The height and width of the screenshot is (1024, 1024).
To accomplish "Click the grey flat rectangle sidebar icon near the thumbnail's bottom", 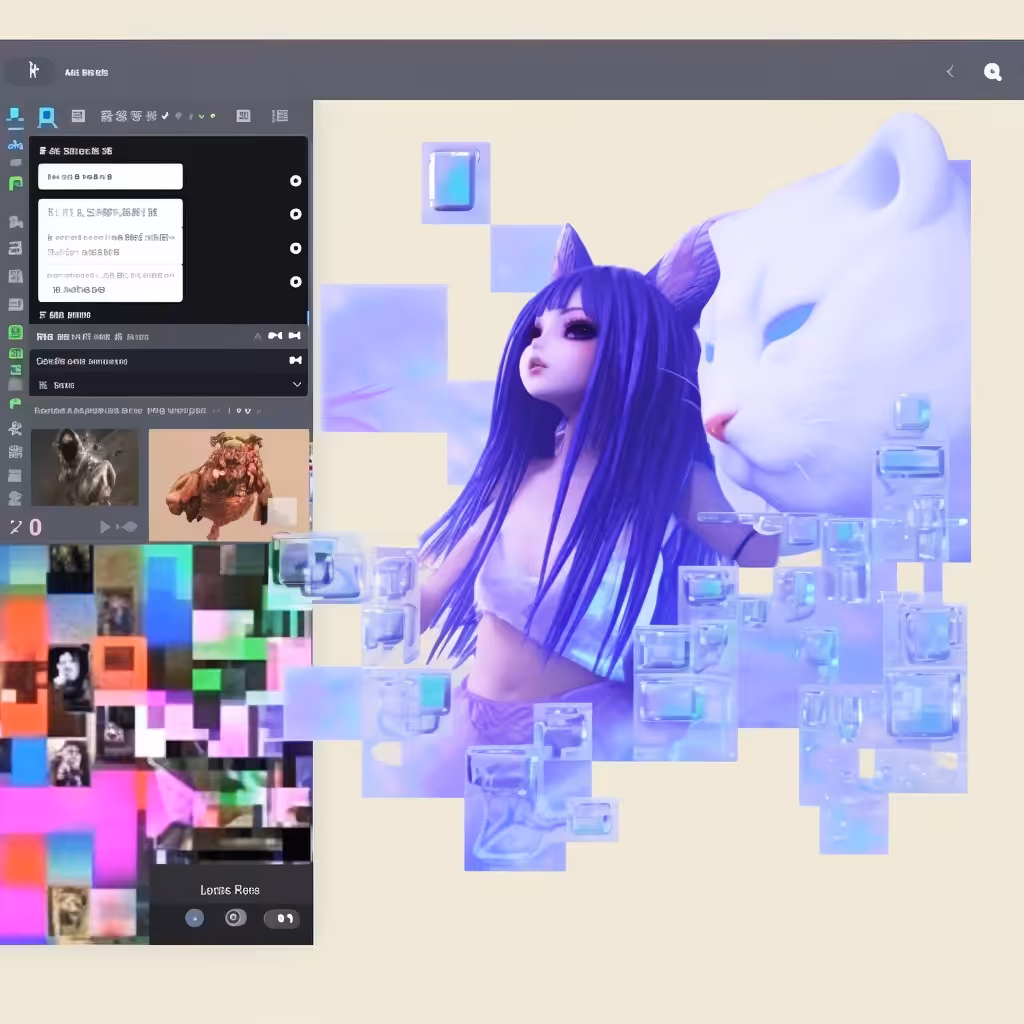I will [16, 476].
